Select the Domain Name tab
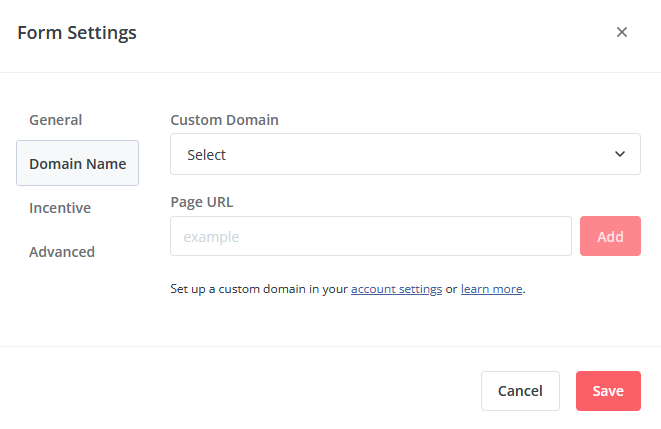 78,164
